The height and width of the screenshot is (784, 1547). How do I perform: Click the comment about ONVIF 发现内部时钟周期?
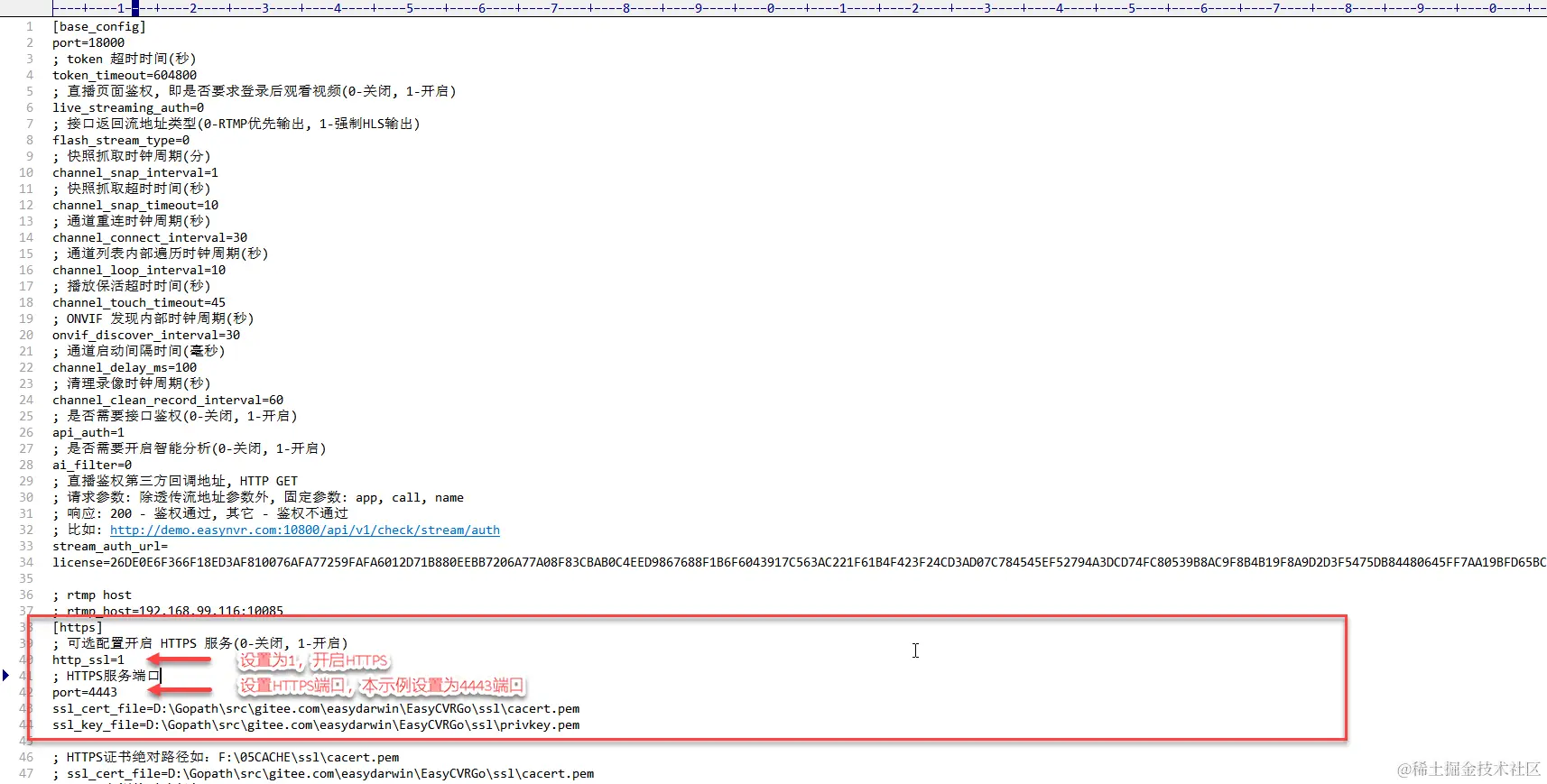(153, 319)
